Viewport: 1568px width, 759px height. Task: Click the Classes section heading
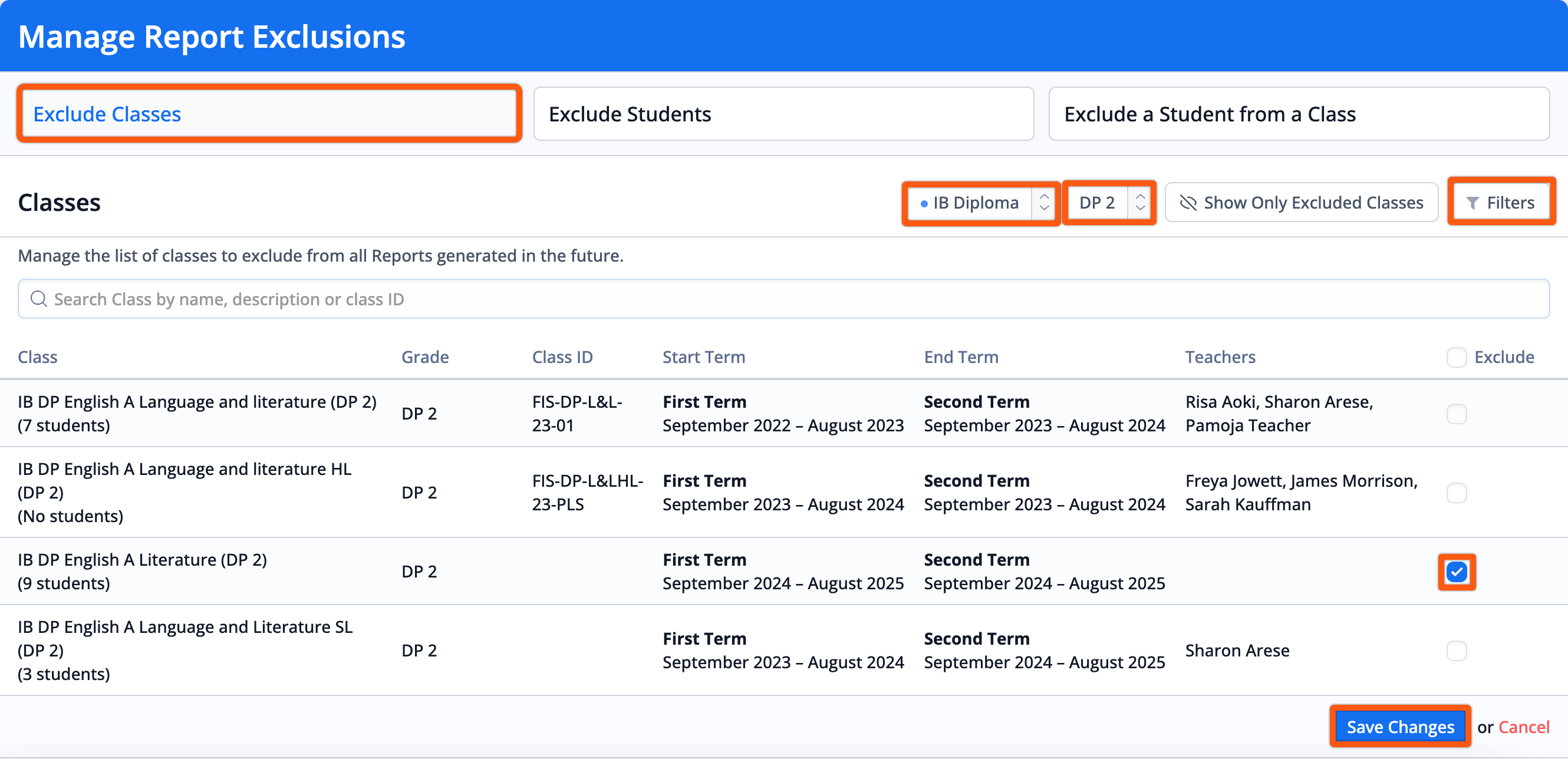coord(59,203)
